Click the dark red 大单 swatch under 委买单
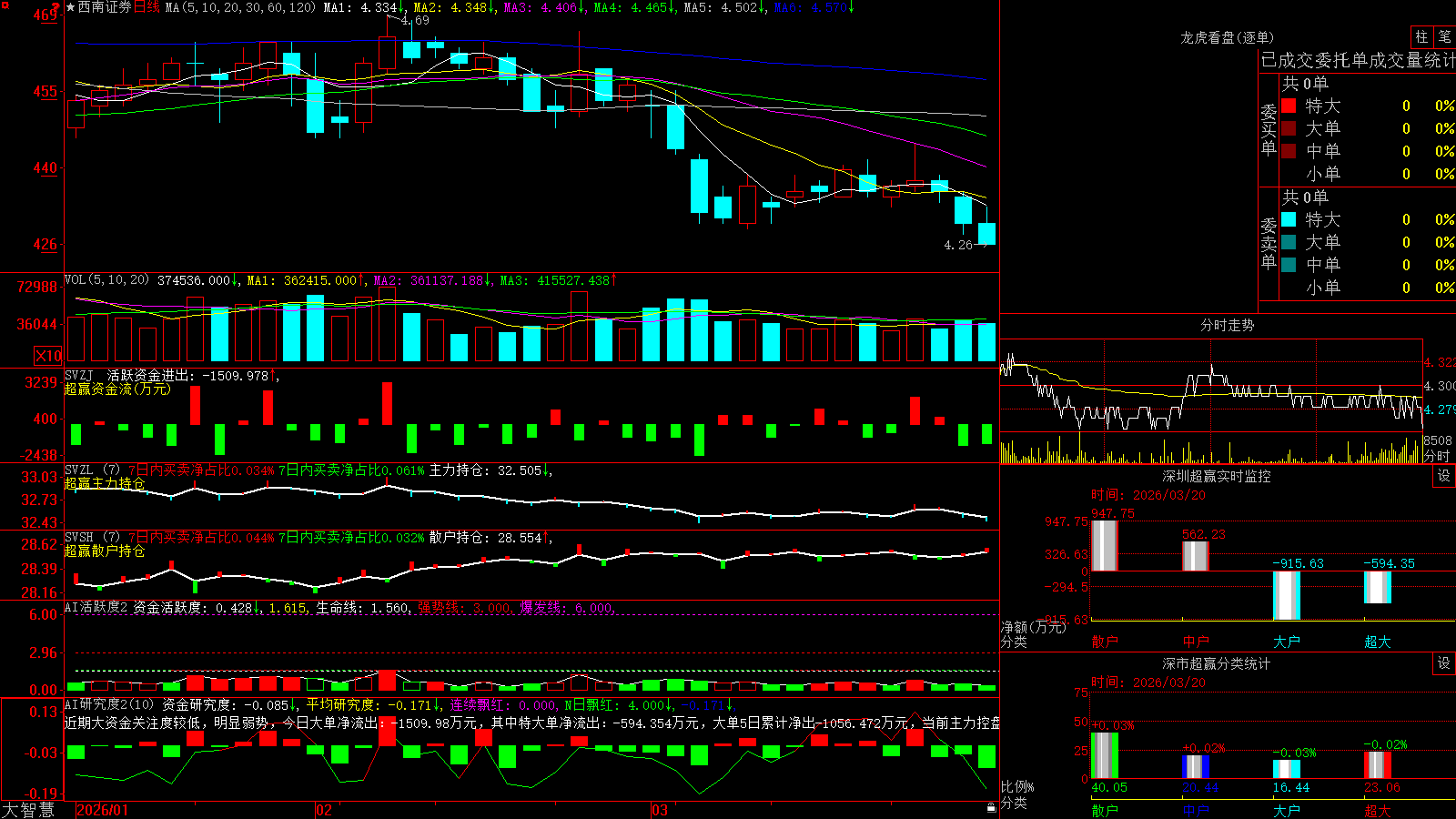Viewport: 1456px width, 819px height. [x=1289, y=128]
